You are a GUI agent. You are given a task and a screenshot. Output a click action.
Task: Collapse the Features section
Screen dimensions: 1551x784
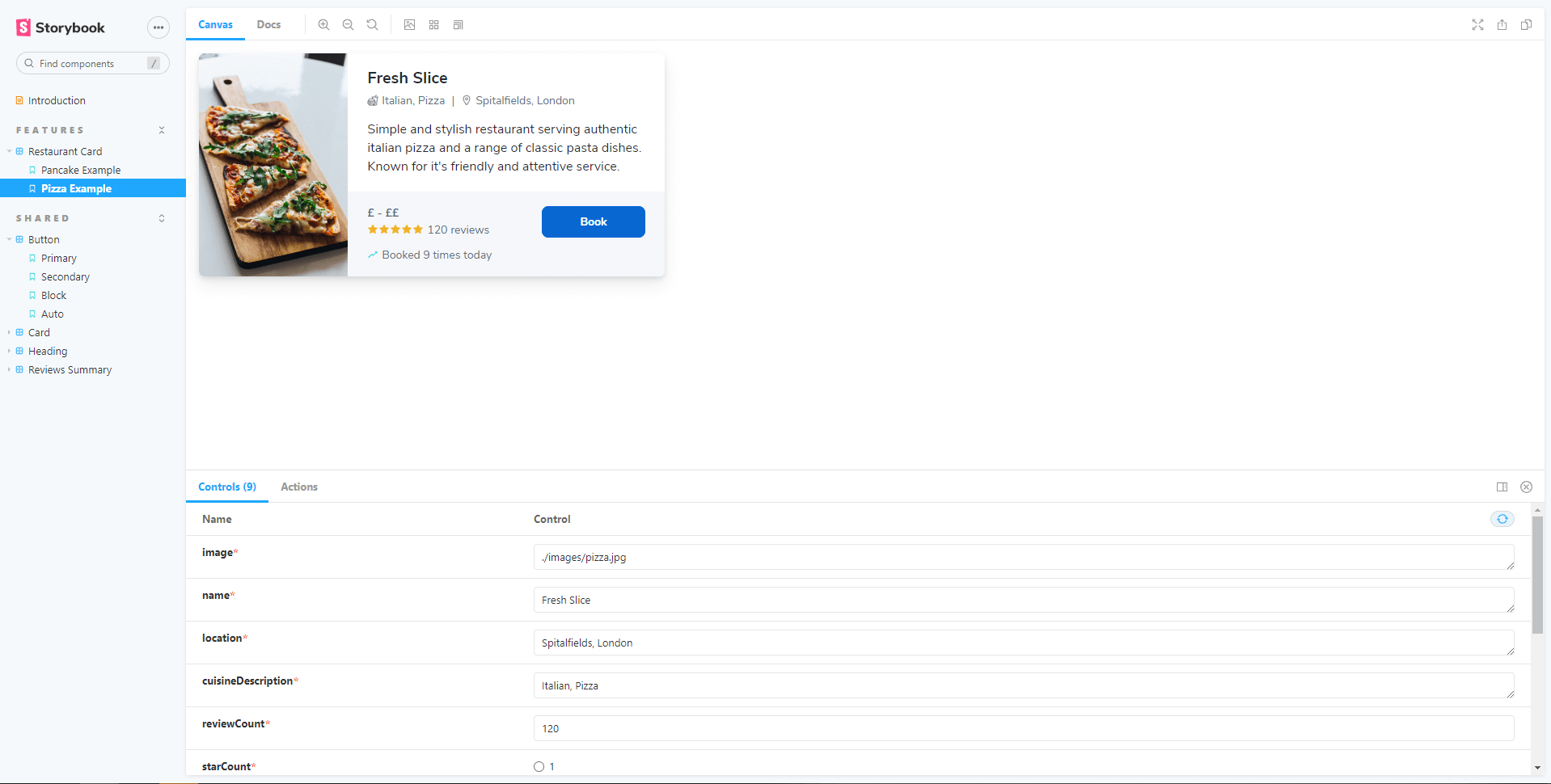[162, 130]
